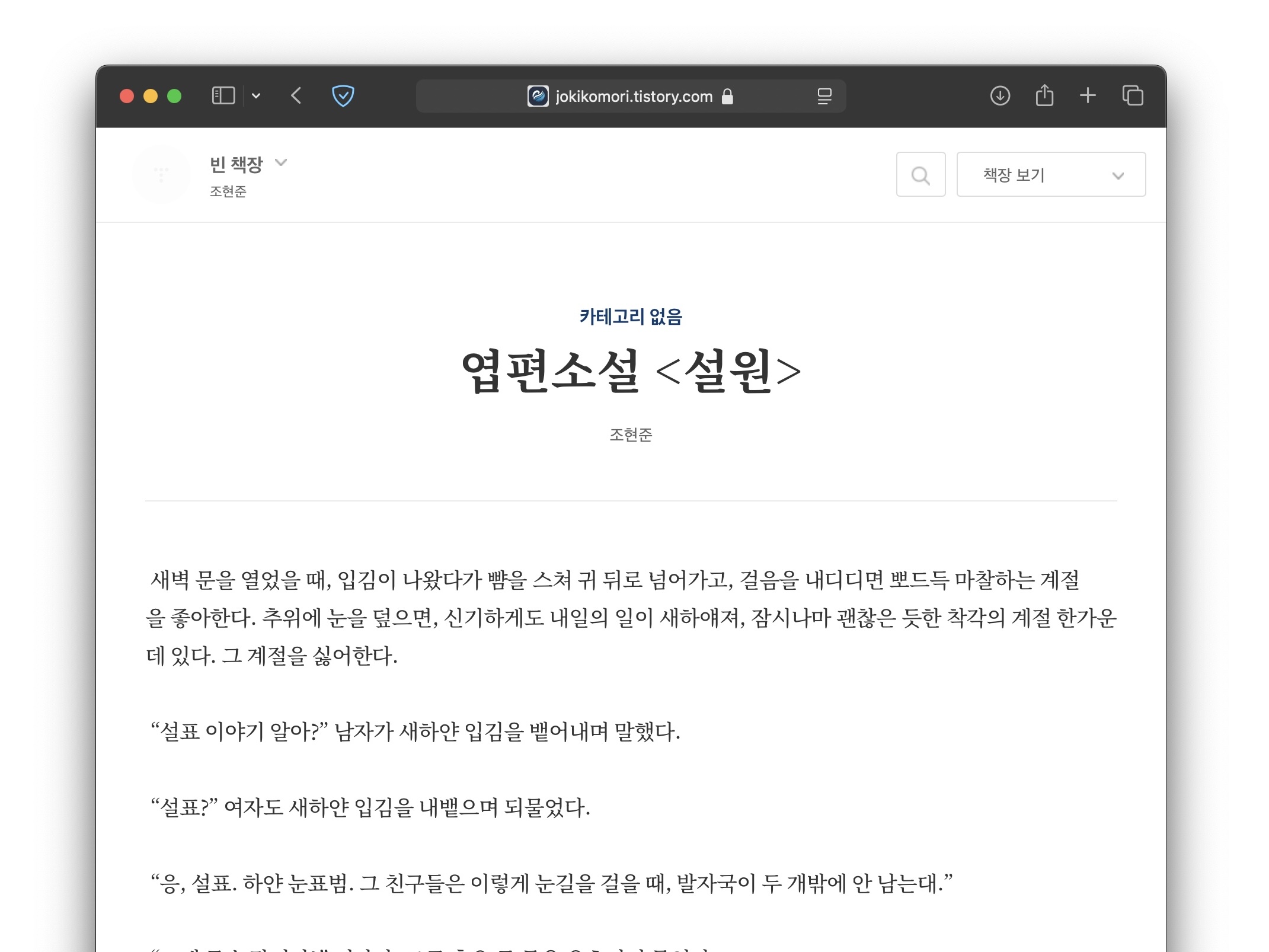Click the 조현준 author name below title
This screenshot has height=952, width=1269.
coord(631,435)
